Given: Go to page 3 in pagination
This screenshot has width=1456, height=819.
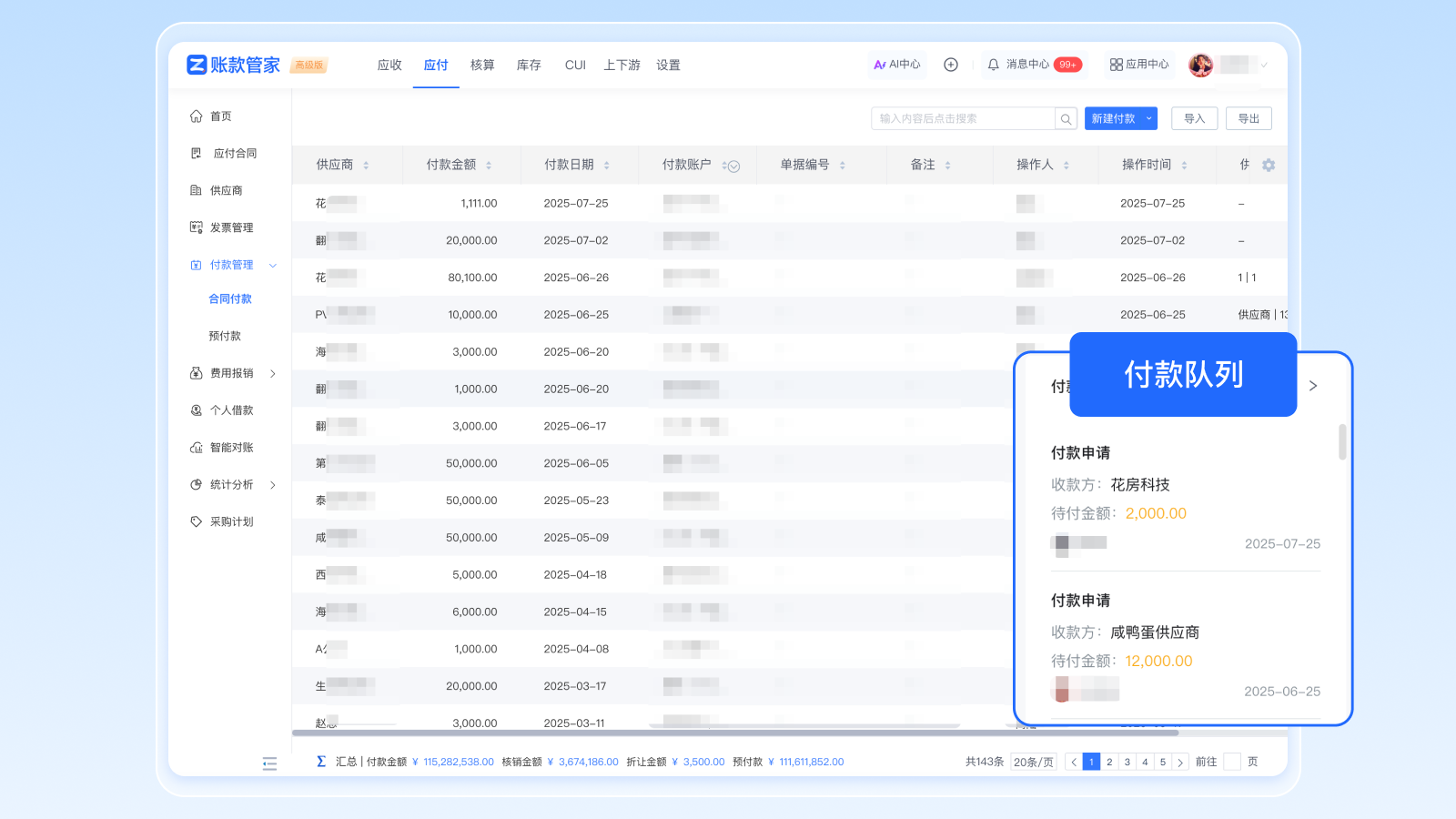Looking at the screenshot, I should (x=1127, y=763).
